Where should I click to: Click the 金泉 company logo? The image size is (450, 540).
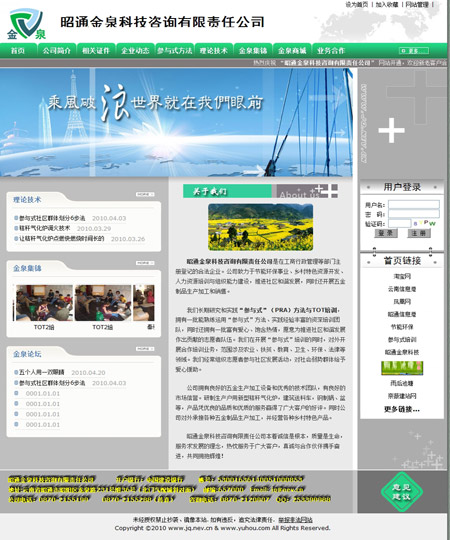26,24
